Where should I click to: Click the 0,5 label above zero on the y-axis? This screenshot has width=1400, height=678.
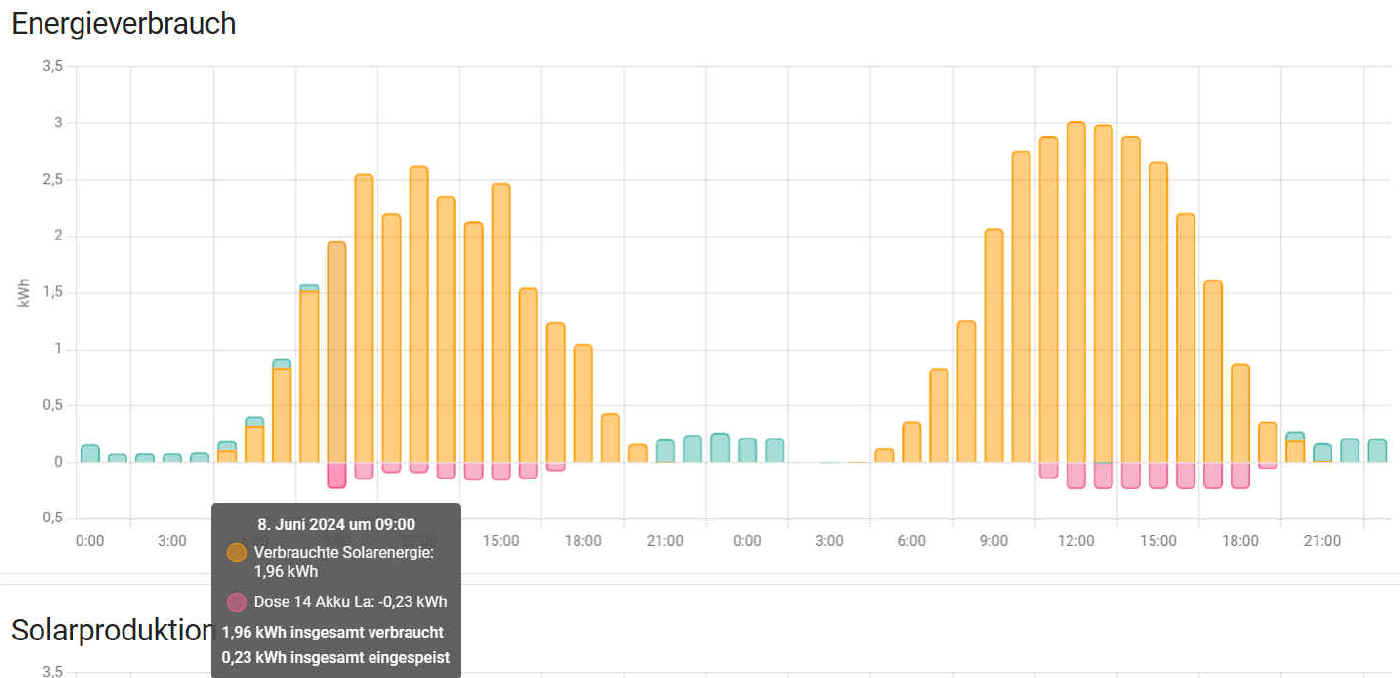53,405
